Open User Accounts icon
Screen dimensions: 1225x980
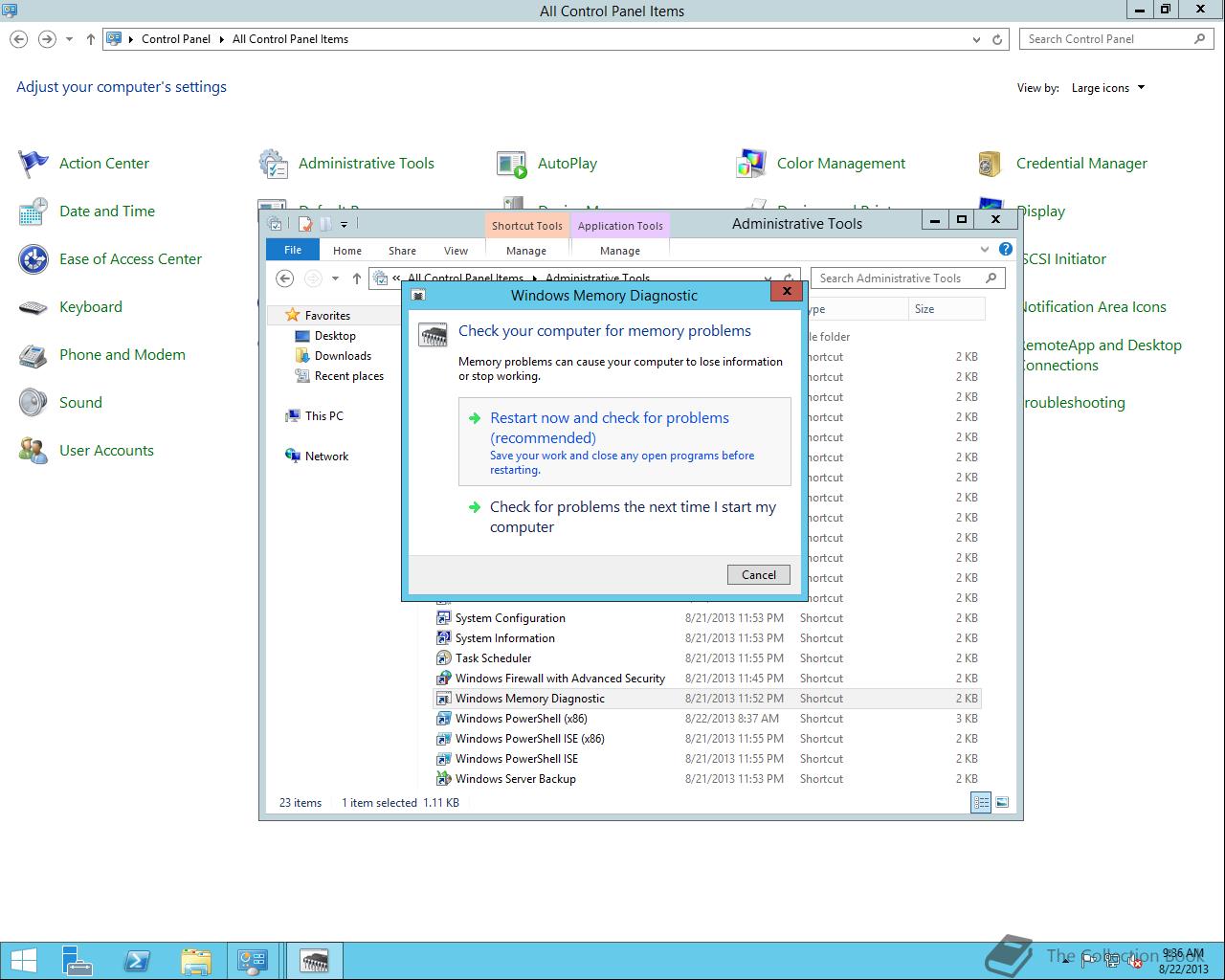33,451
